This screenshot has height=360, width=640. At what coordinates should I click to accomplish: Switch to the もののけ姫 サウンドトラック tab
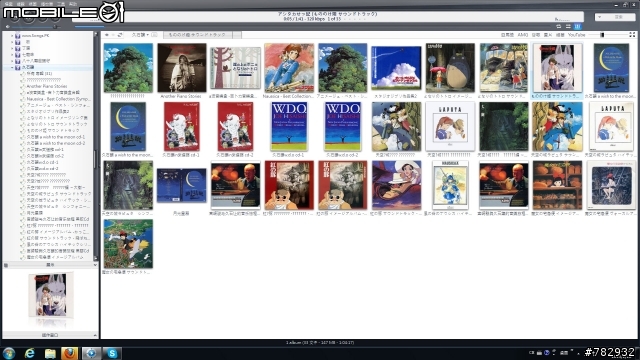click(197, 35)
